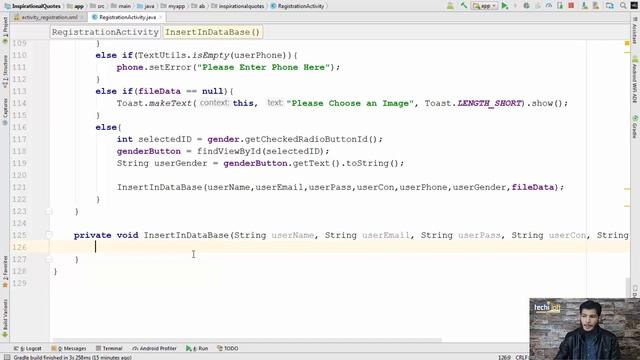Click the InsertInDataBase method name on line 125
640x360 pixels.
pyautogui.click(x=186, y=236)
